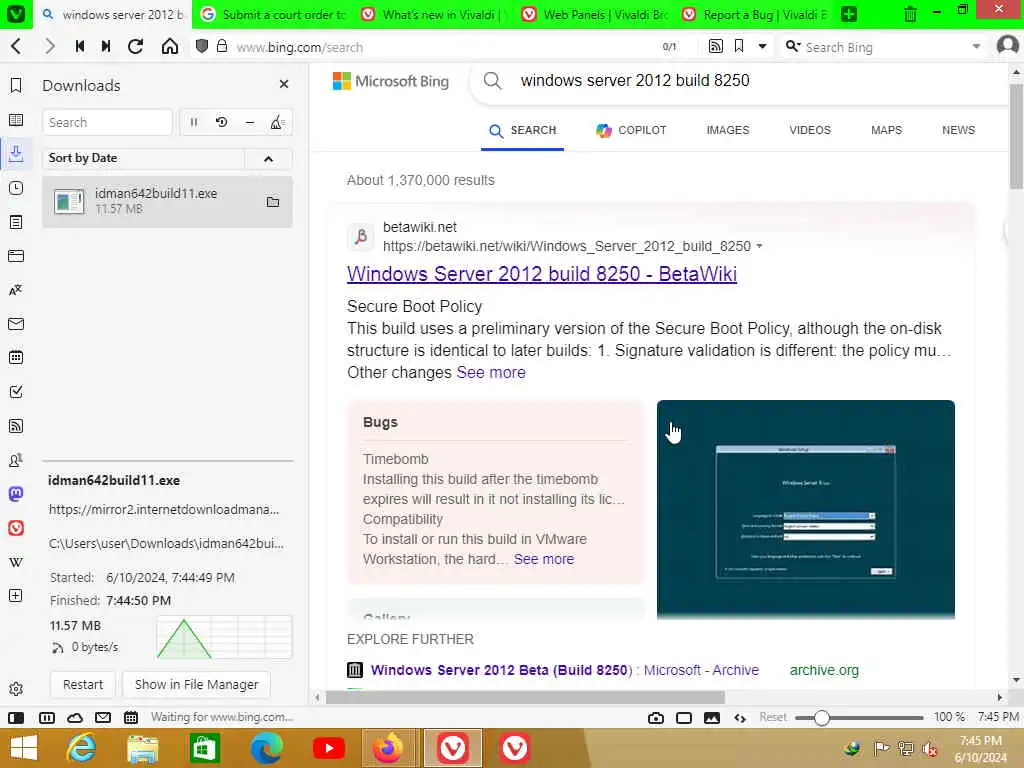Screen dimensions: 1024x768
Task: Open the Downloads panel icon
Action: (16, 154)
